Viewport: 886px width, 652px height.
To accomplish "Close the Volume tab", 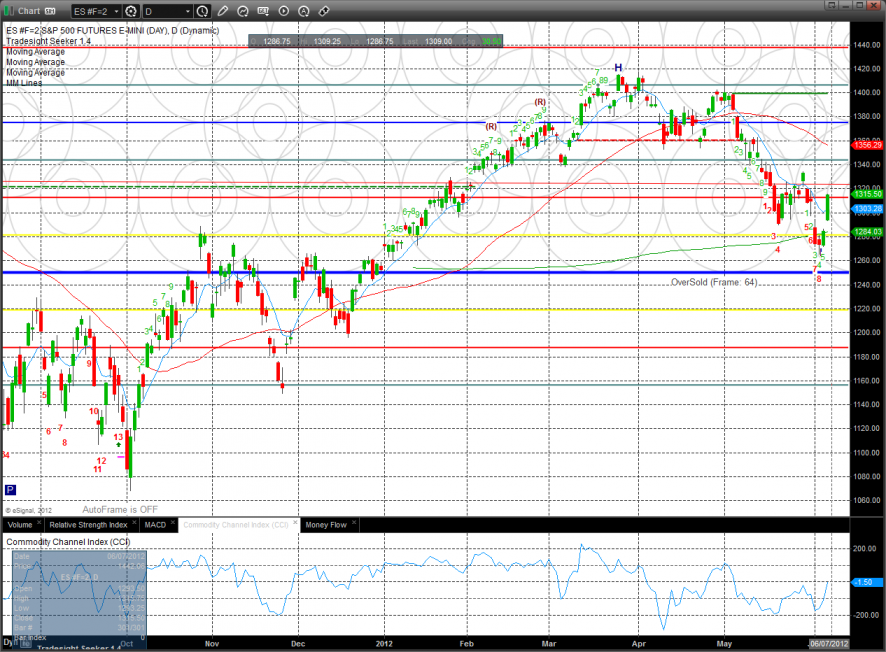I will [x=40, y=523].
